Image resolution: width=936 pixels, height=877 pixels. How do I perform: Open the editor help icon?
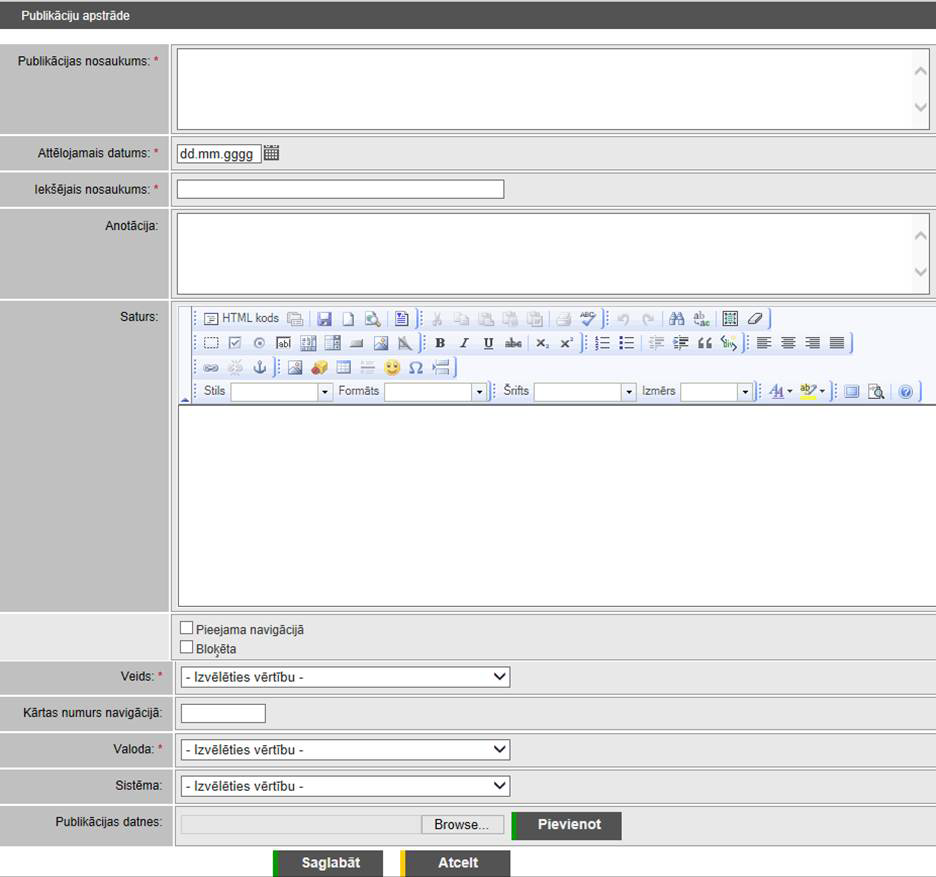pos(905,392)
